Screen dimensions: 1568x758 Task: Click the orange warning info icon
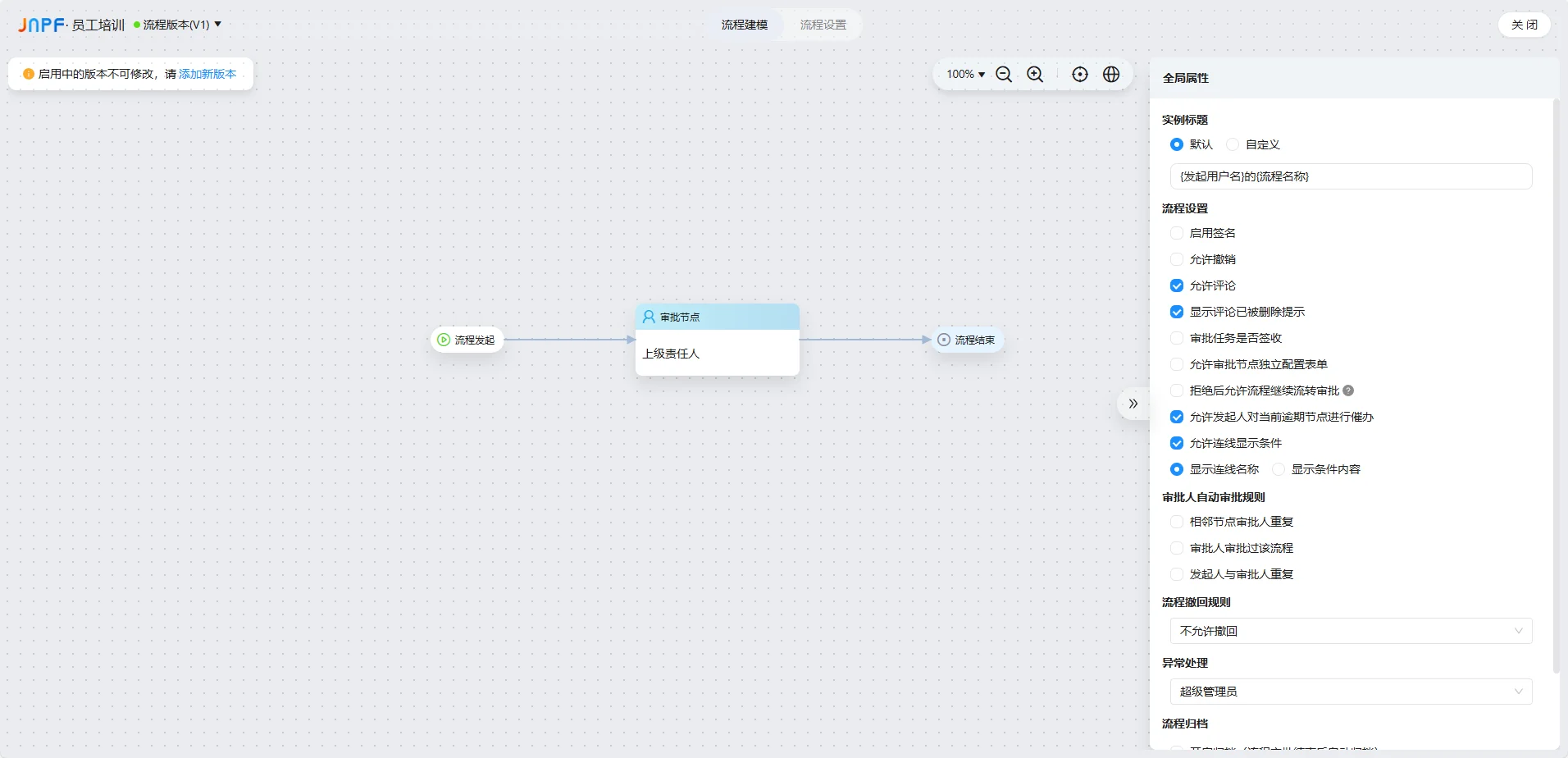[29, 74]
